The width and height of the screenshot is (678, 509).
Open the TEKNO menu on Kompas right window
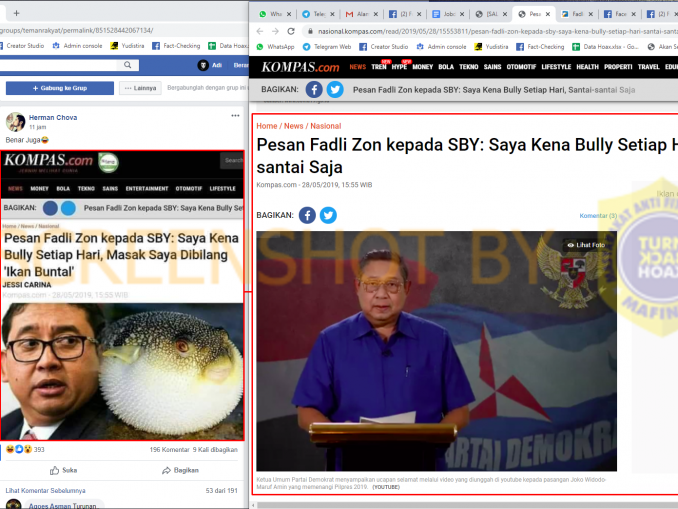click(469, 67)
